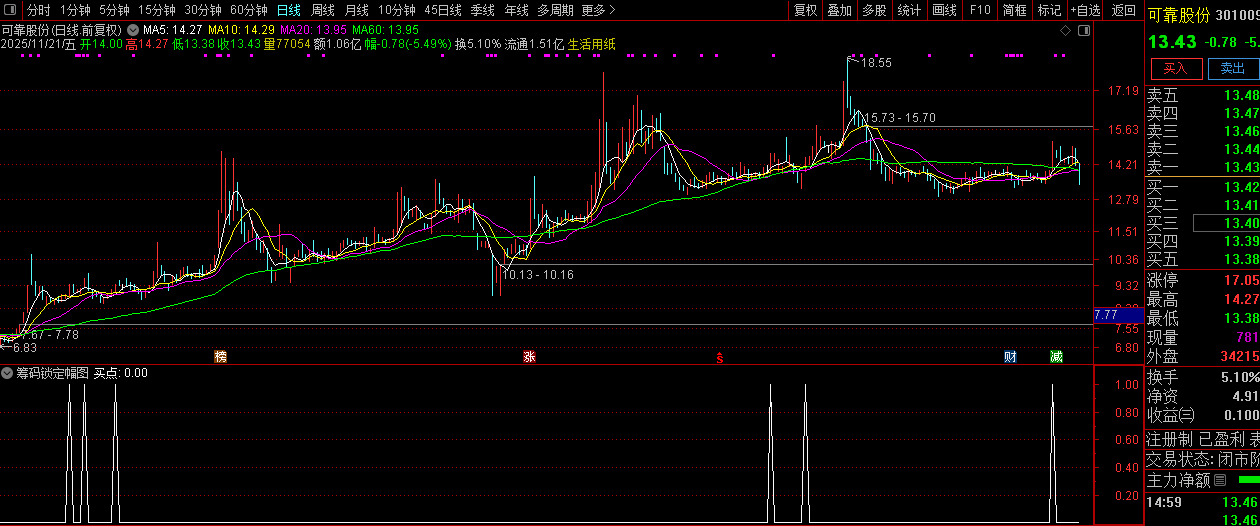Click the diamond icon above the chart

[x=1067, y=31]
